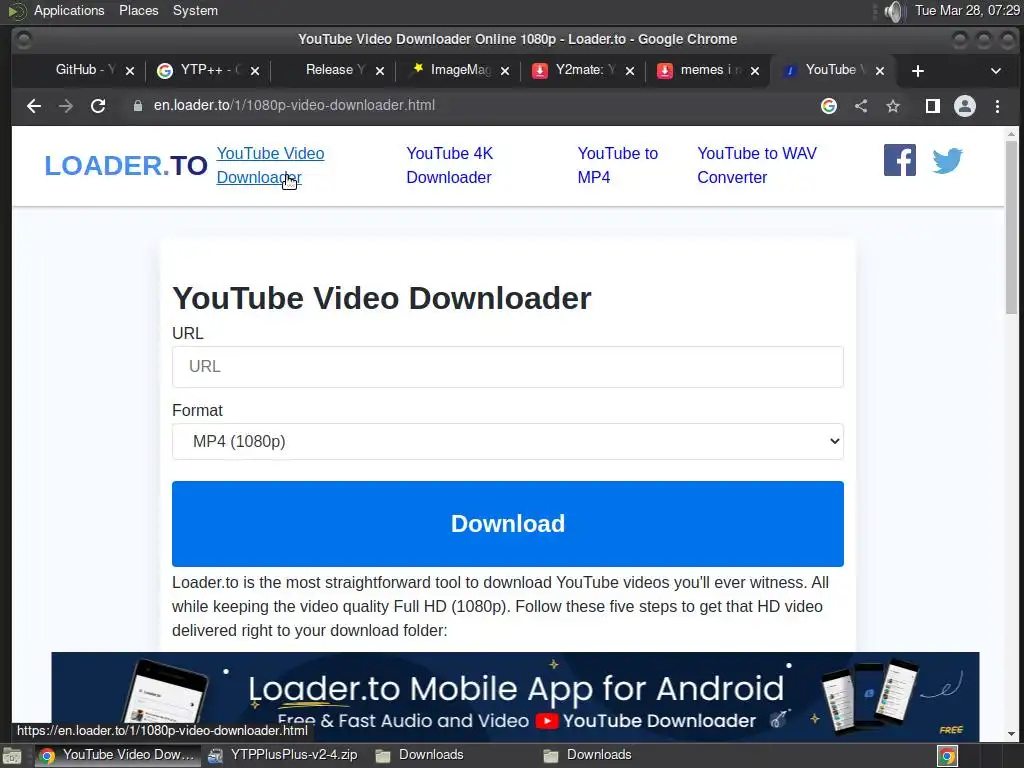Click the blue Download button

pyautogui.click(x=507, y=524)
